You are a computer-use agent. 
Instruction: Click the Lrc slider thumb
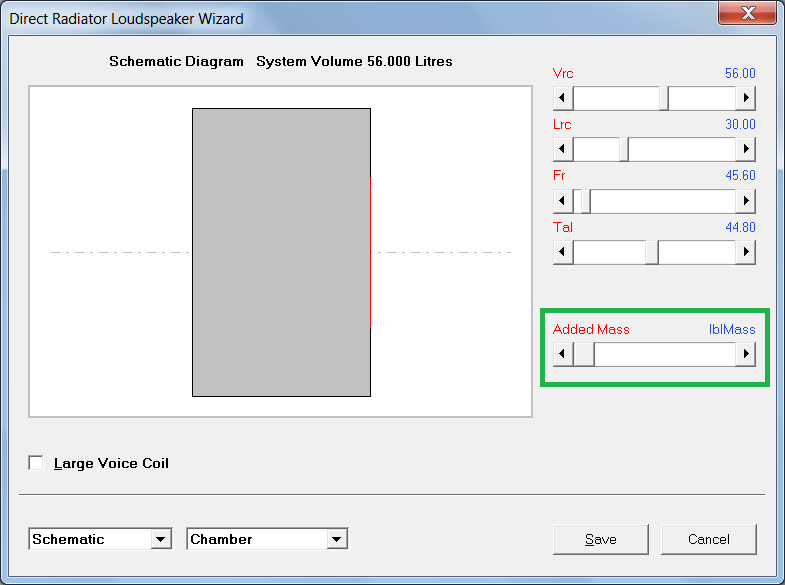(624, 149)
